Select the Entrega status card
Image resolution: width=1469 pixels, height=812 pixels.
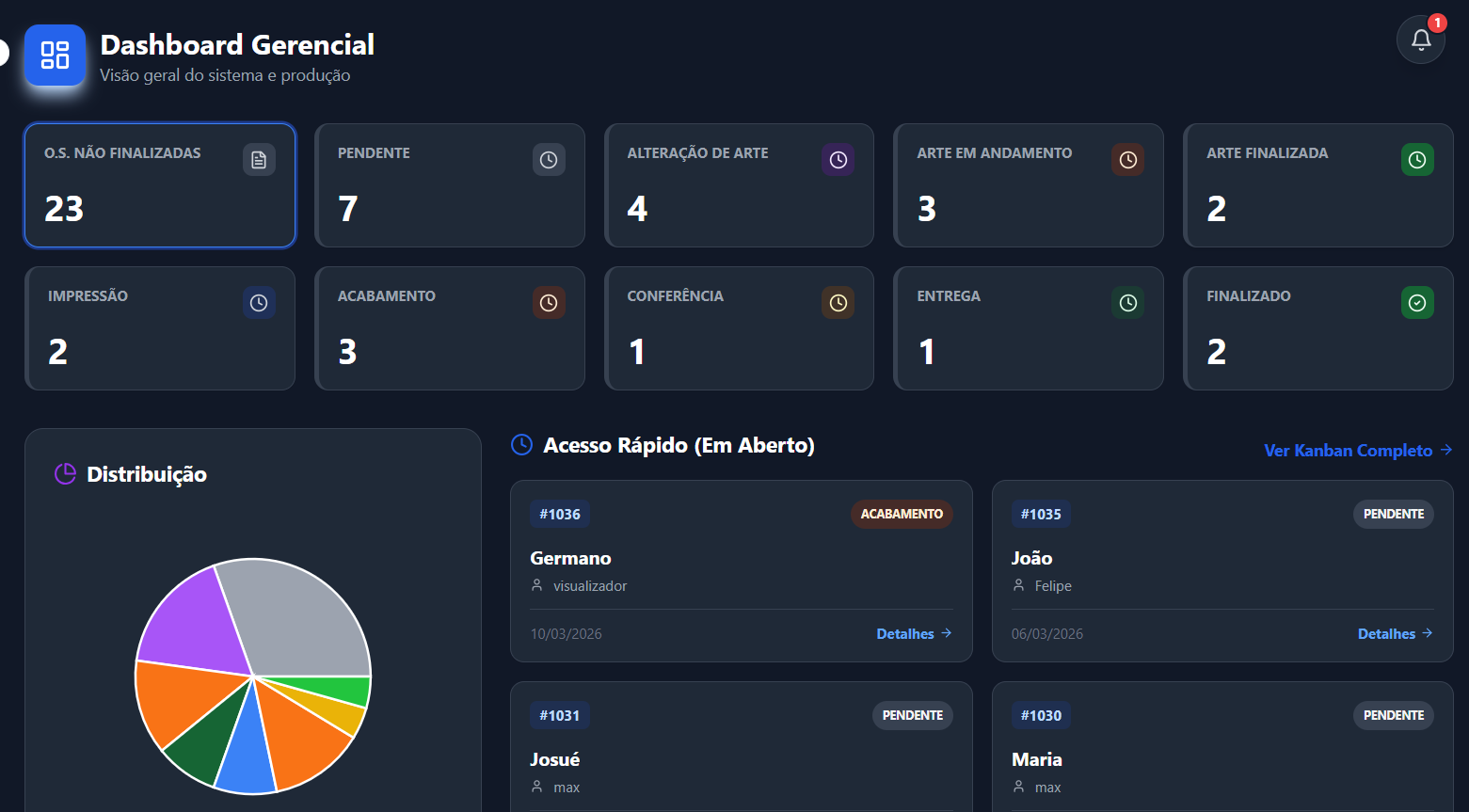click(x=1028, y=328)
